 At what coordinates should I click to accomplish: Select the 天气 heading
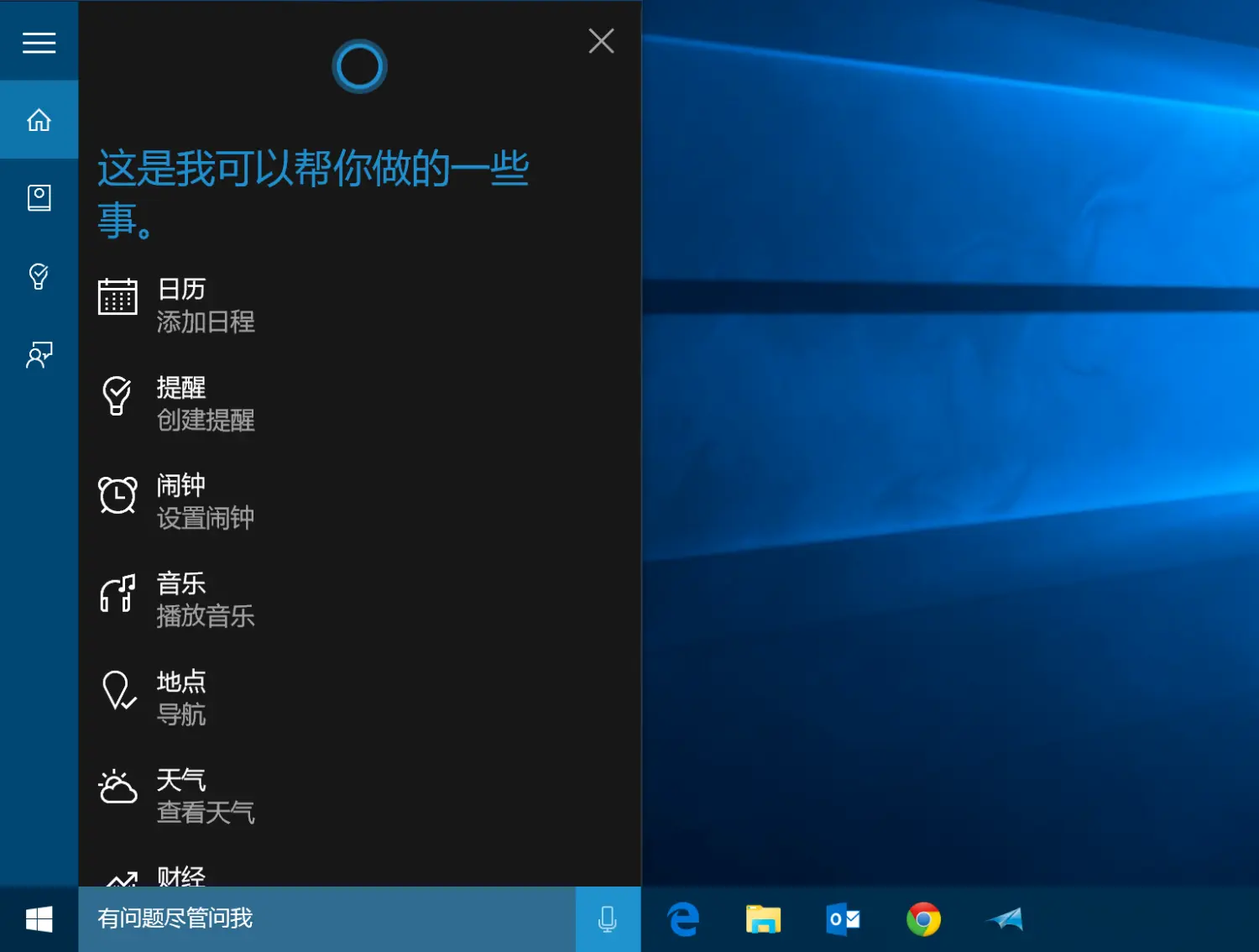[181, 780]
